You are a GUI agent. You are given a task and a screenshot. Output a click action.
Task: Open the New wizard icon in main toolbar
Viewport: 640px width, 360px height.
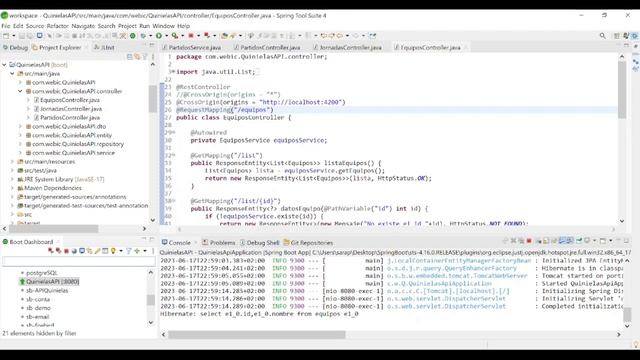point(6,36)
